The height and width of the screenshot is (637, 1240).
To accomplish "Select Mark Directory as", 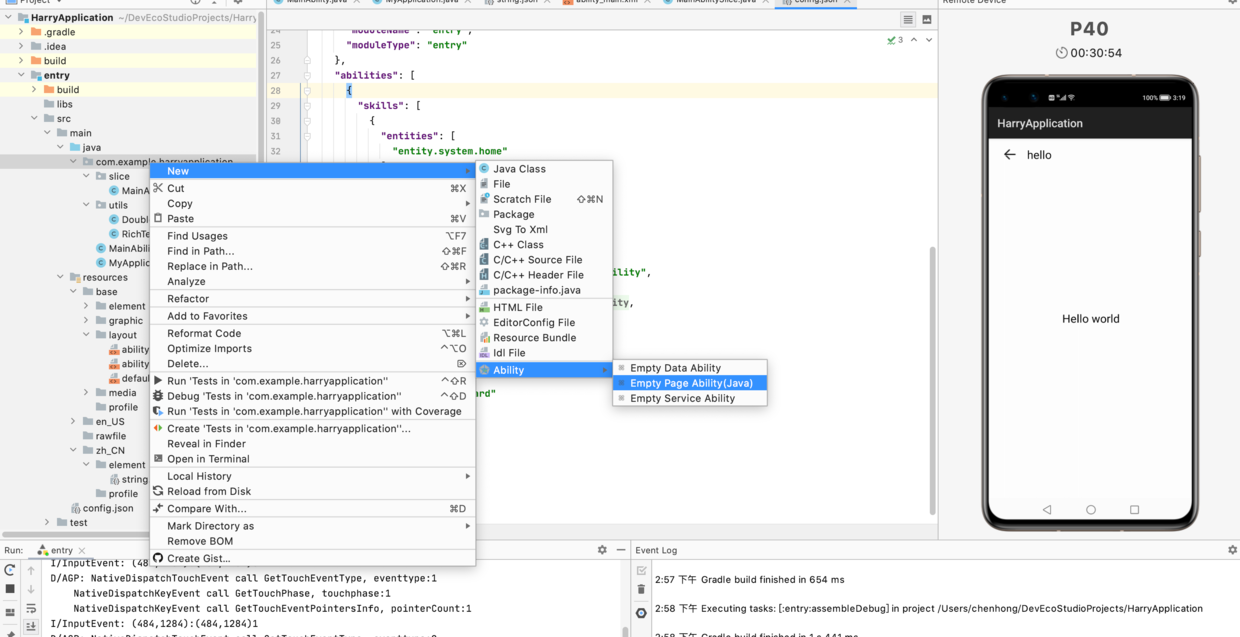I will pos(312,526).
